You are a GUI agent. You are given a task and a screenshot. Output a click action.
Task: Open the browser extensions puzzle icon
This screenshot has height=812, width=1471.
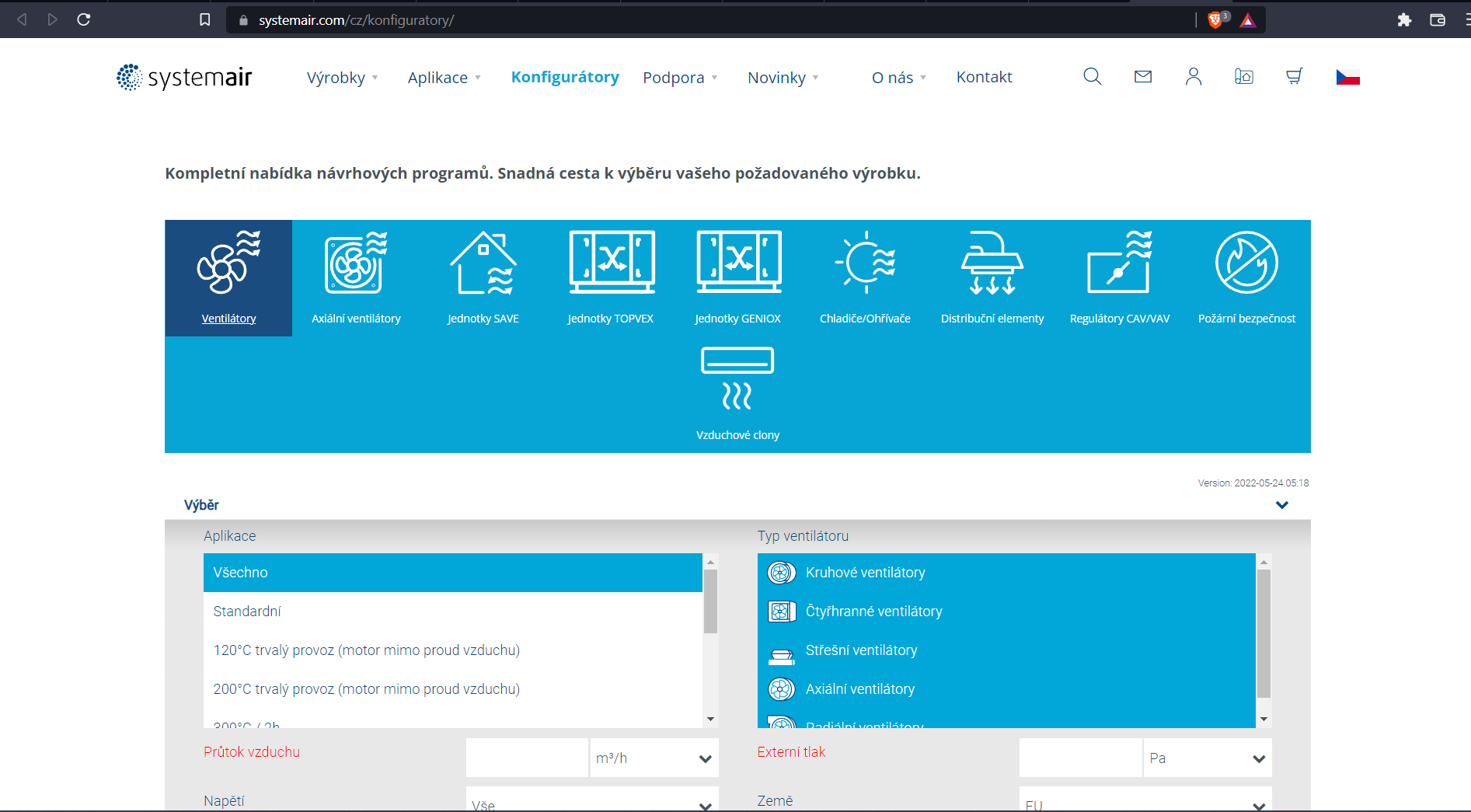click(x=1404, y=19)
